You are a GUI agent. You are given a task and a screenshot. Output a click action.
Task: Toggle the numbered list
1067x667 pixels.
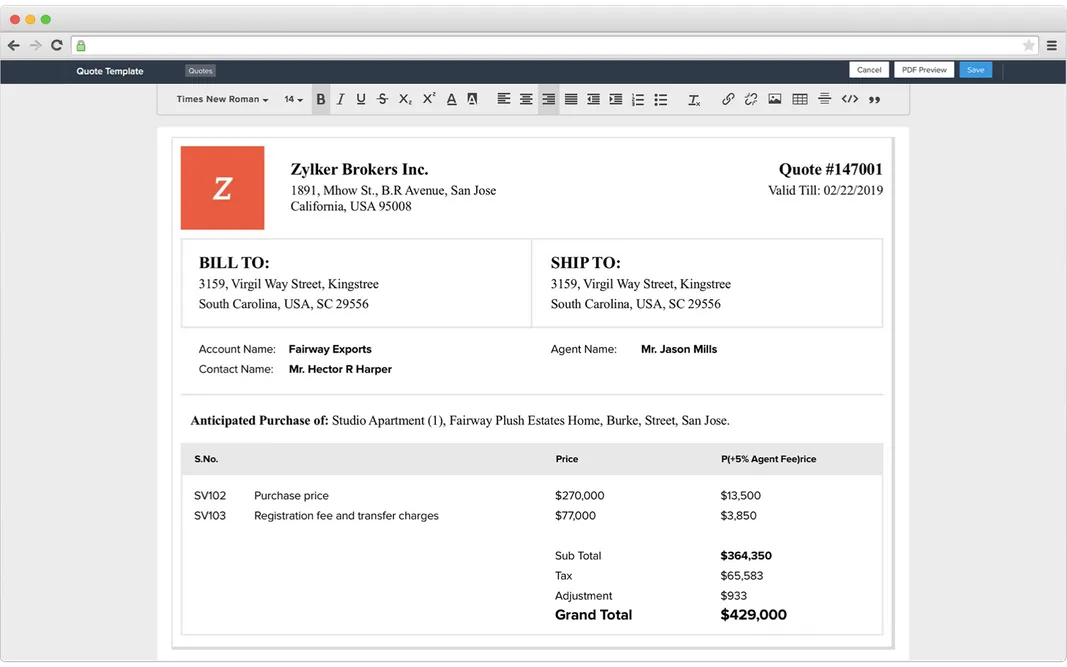(x=638, y=99)
